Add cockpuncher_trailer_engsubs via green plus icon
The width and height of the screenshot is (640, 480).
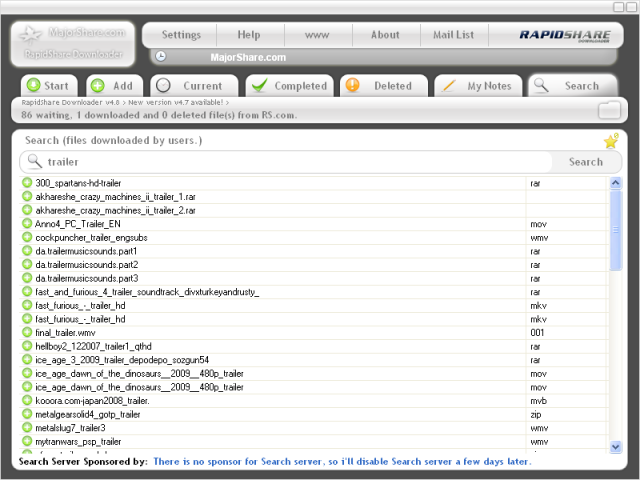[27, 237]
